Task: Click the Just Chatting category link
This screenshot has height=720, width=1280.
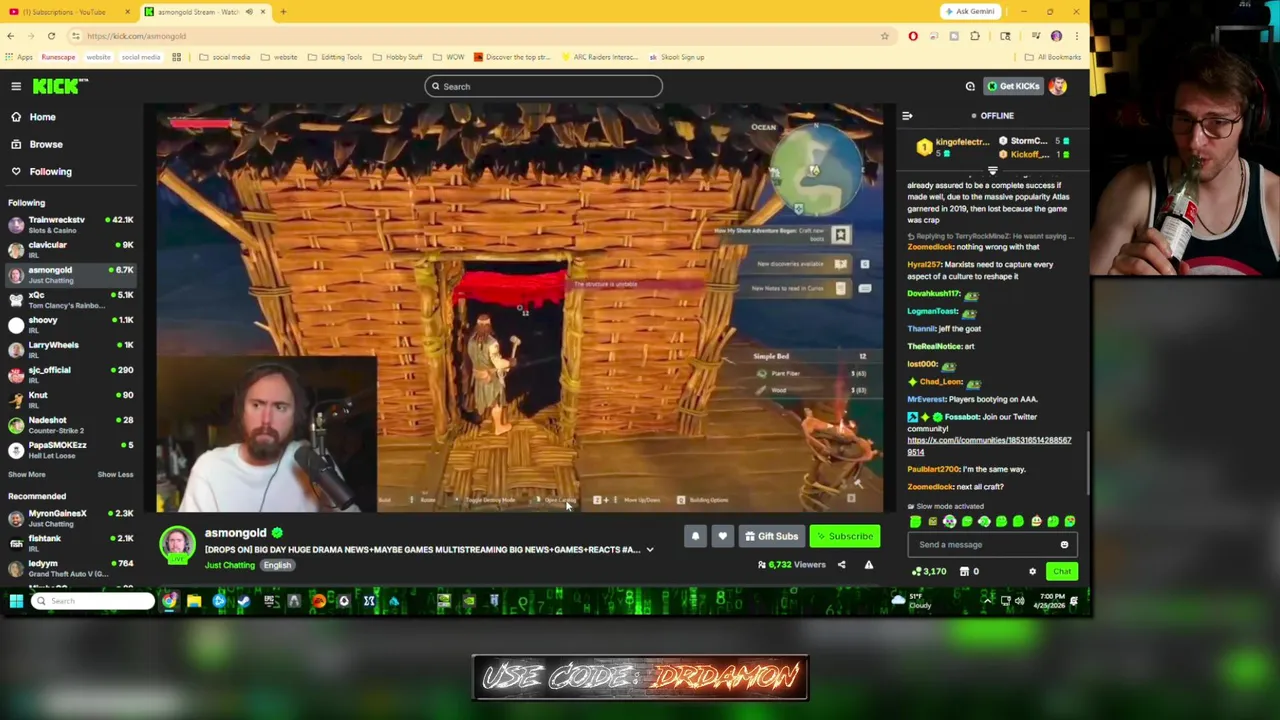Action: 230,565
